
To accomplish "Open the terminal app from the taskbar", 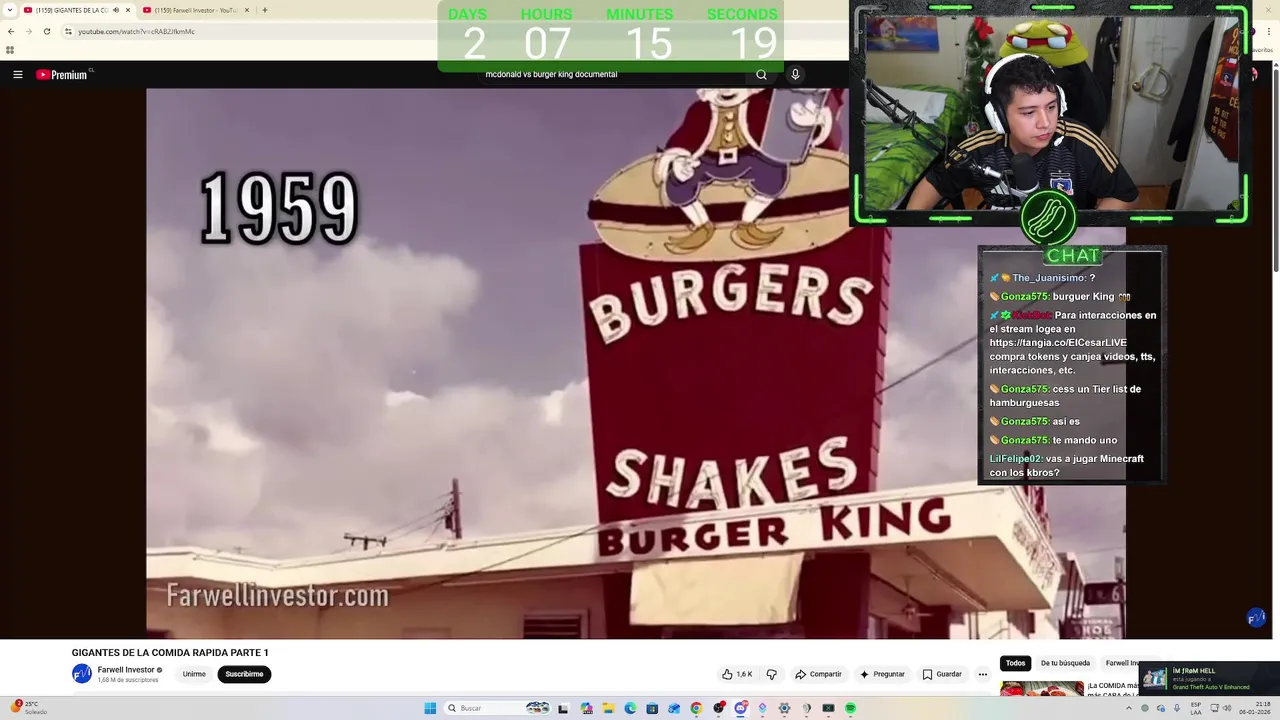I will click(x=828, y=708).
